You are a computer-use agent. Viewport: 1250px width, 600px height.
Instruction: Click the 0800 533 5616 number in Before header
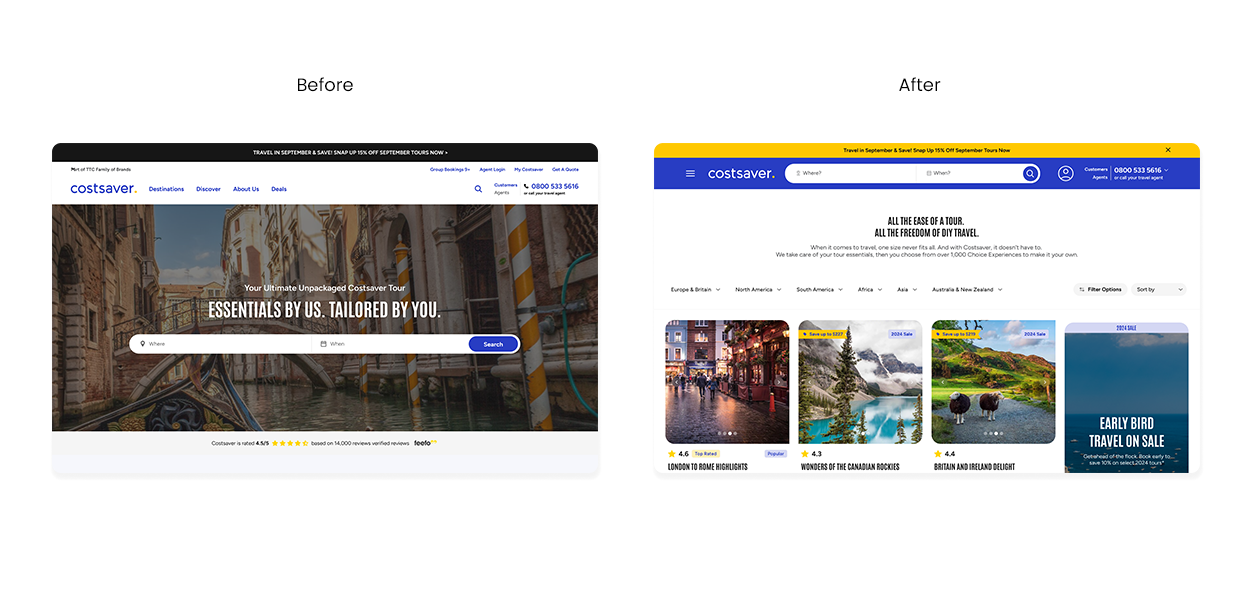click(555, 186)
